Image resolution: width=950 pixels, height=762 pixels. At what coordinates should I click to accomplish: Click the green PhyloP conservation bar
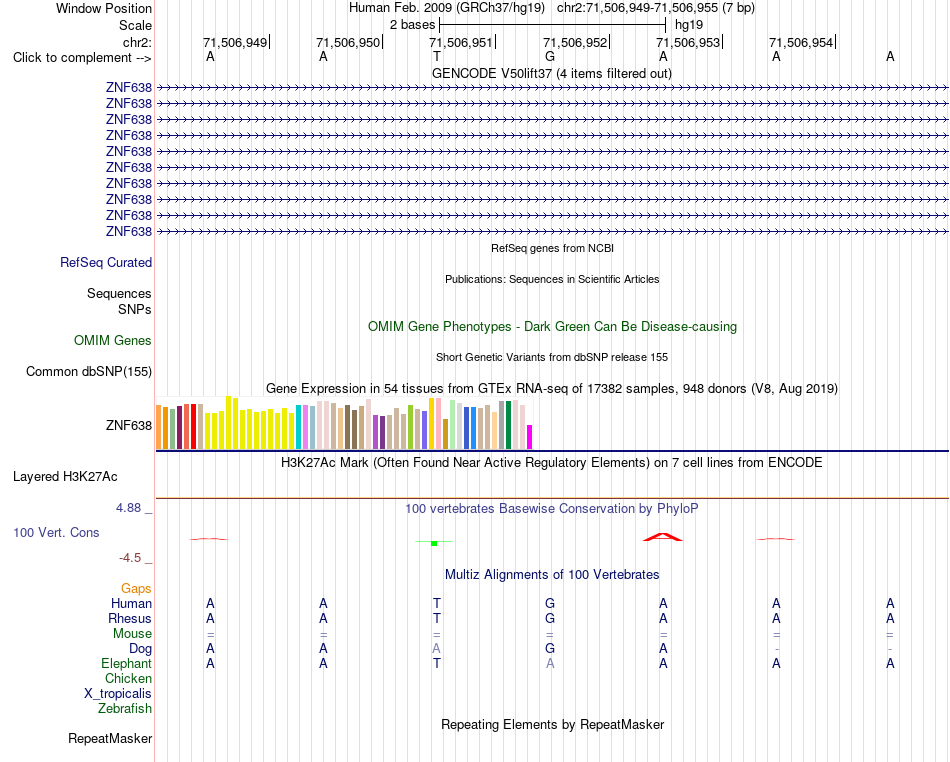pos(434,543)
